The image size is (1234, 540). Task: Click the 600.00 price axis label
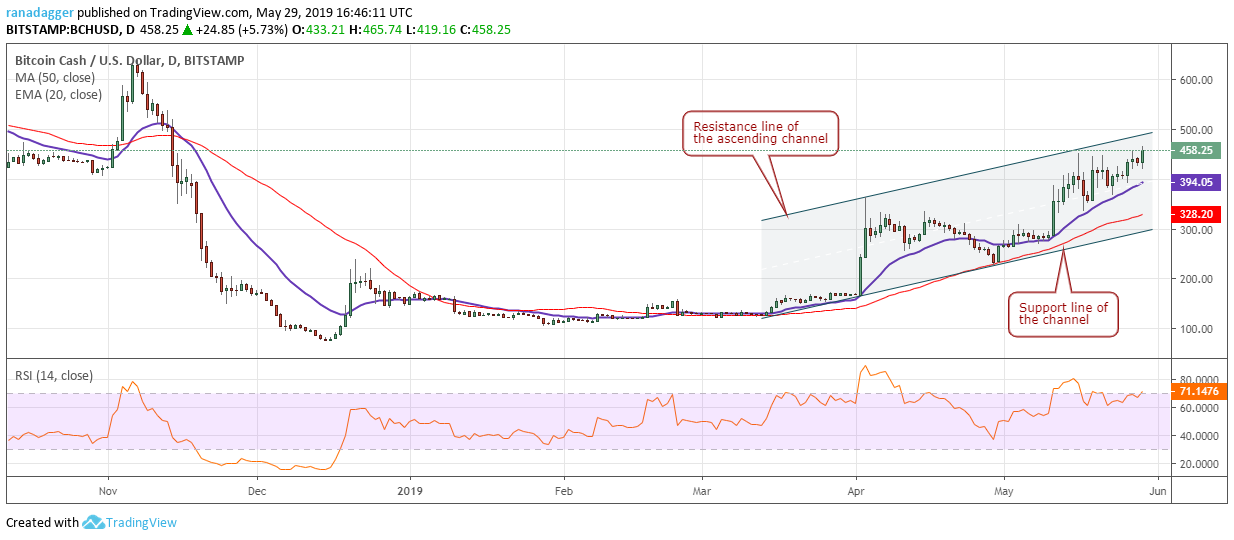coord(1195,80)
